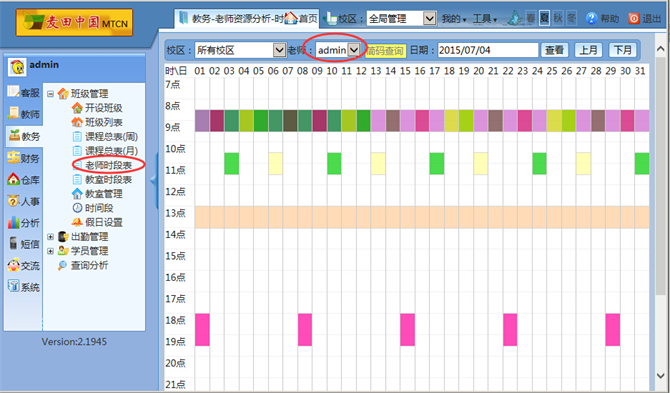
Task: Click the 帮助 help icon
Action: [591, 18]
